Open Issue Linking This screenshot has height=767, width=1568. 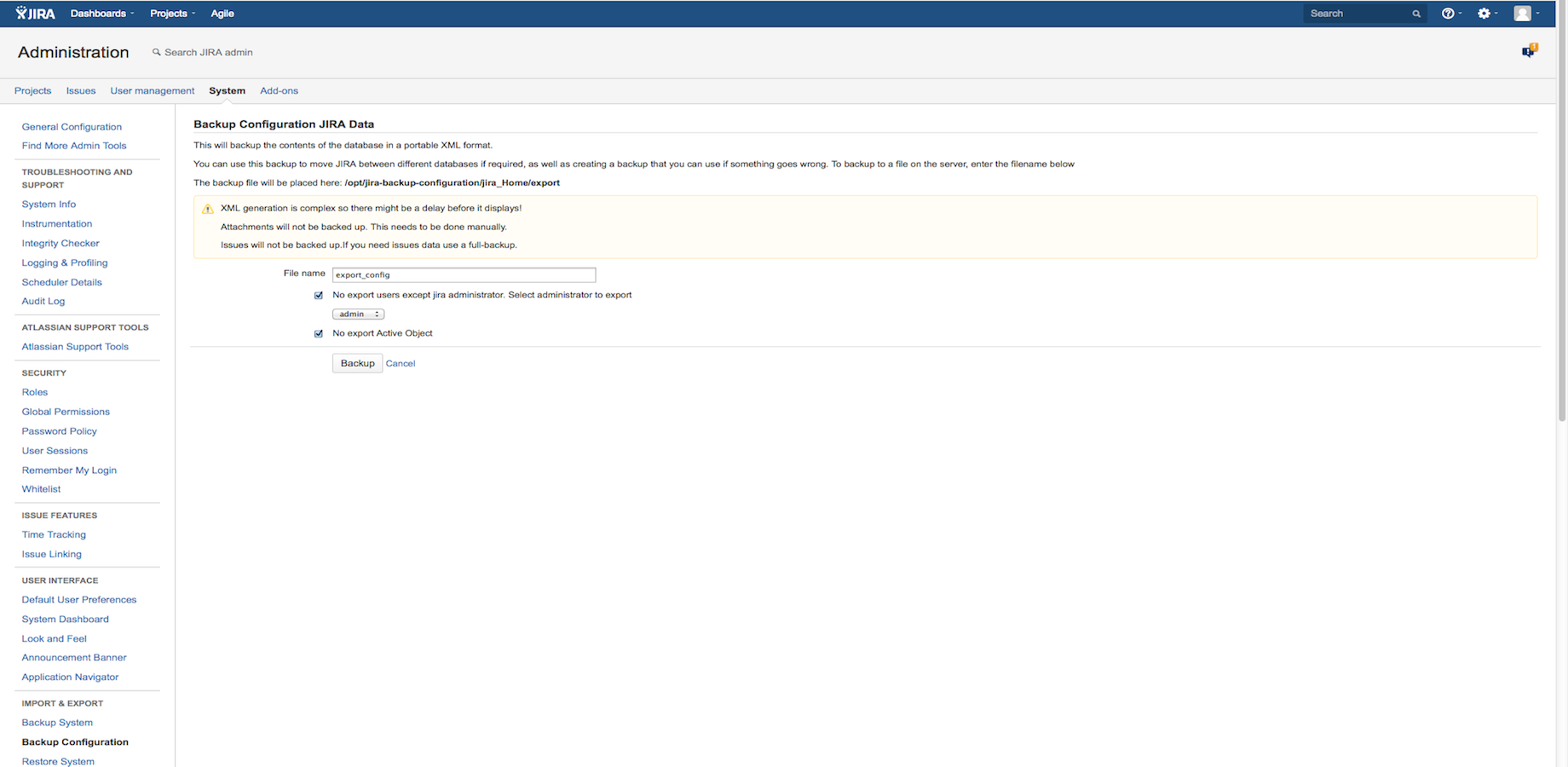click(x=52, y=554)
